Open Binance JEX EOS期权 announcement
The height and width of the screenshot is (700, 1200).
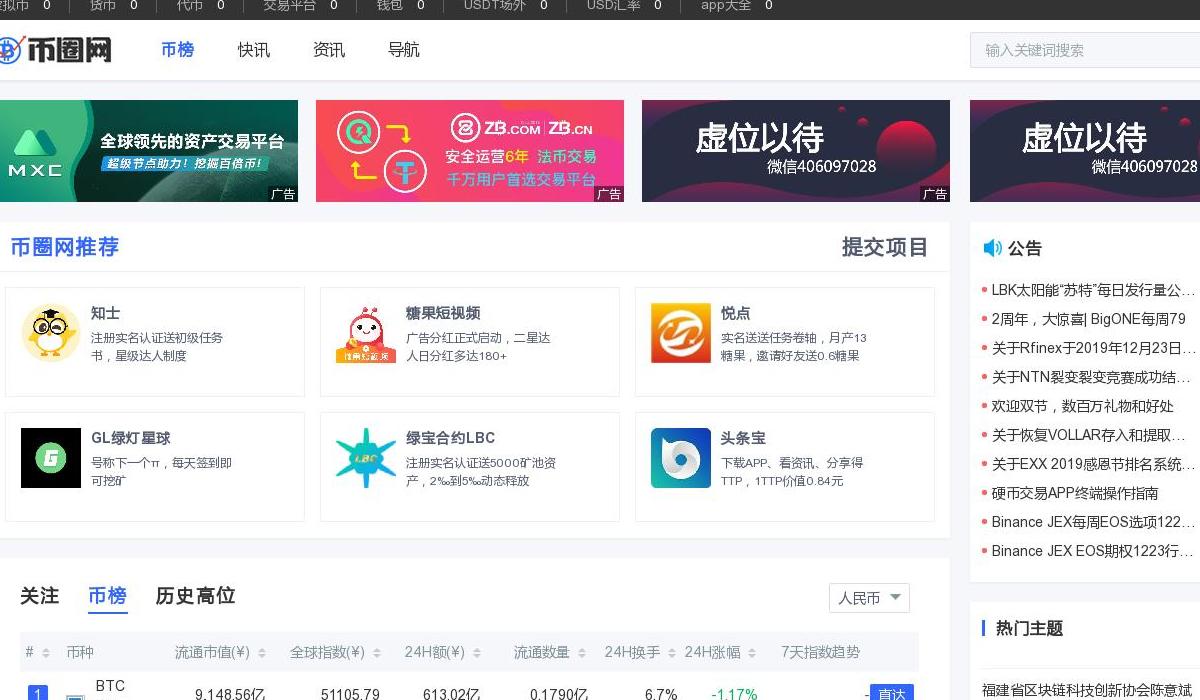(x=1093, y=551)
